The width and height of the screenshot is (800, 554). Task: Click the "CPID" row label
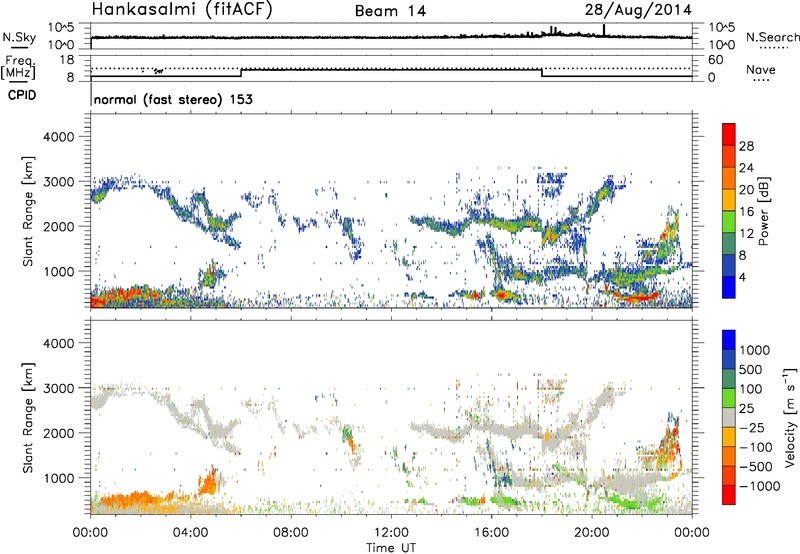click(22, 95)
